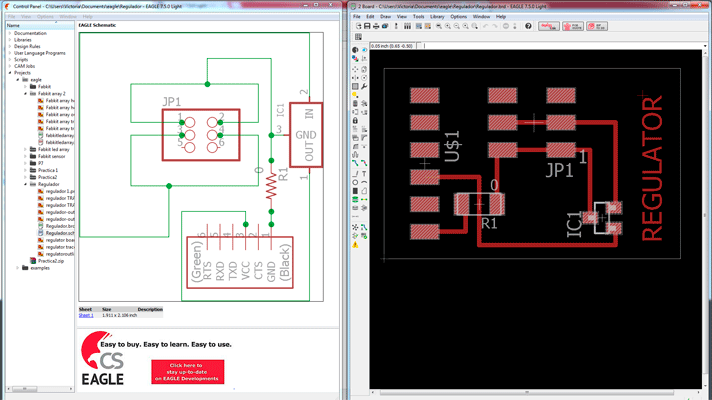Open the Board window Edit menu

click(371, 16)
